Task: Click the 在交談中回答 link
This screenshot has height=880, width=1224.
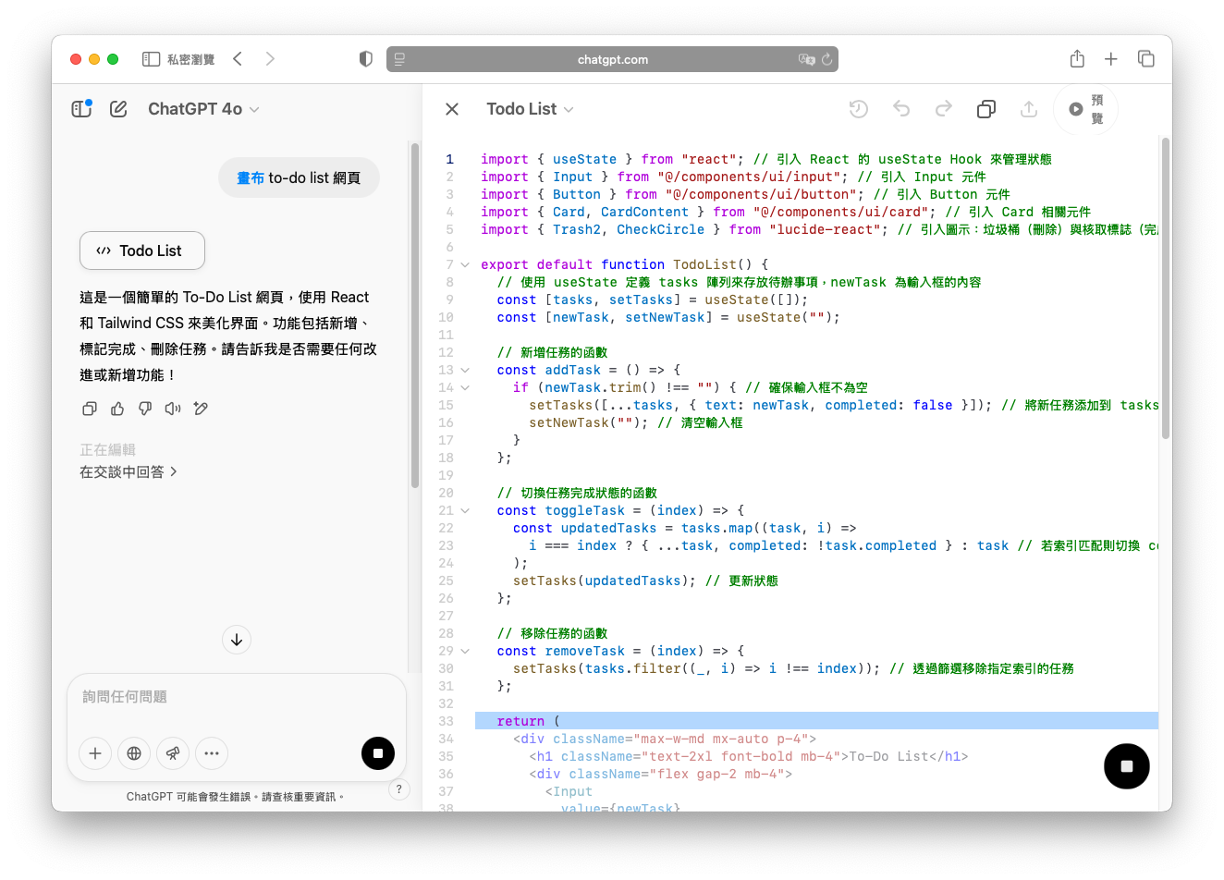Action: [x=128, y=472]
